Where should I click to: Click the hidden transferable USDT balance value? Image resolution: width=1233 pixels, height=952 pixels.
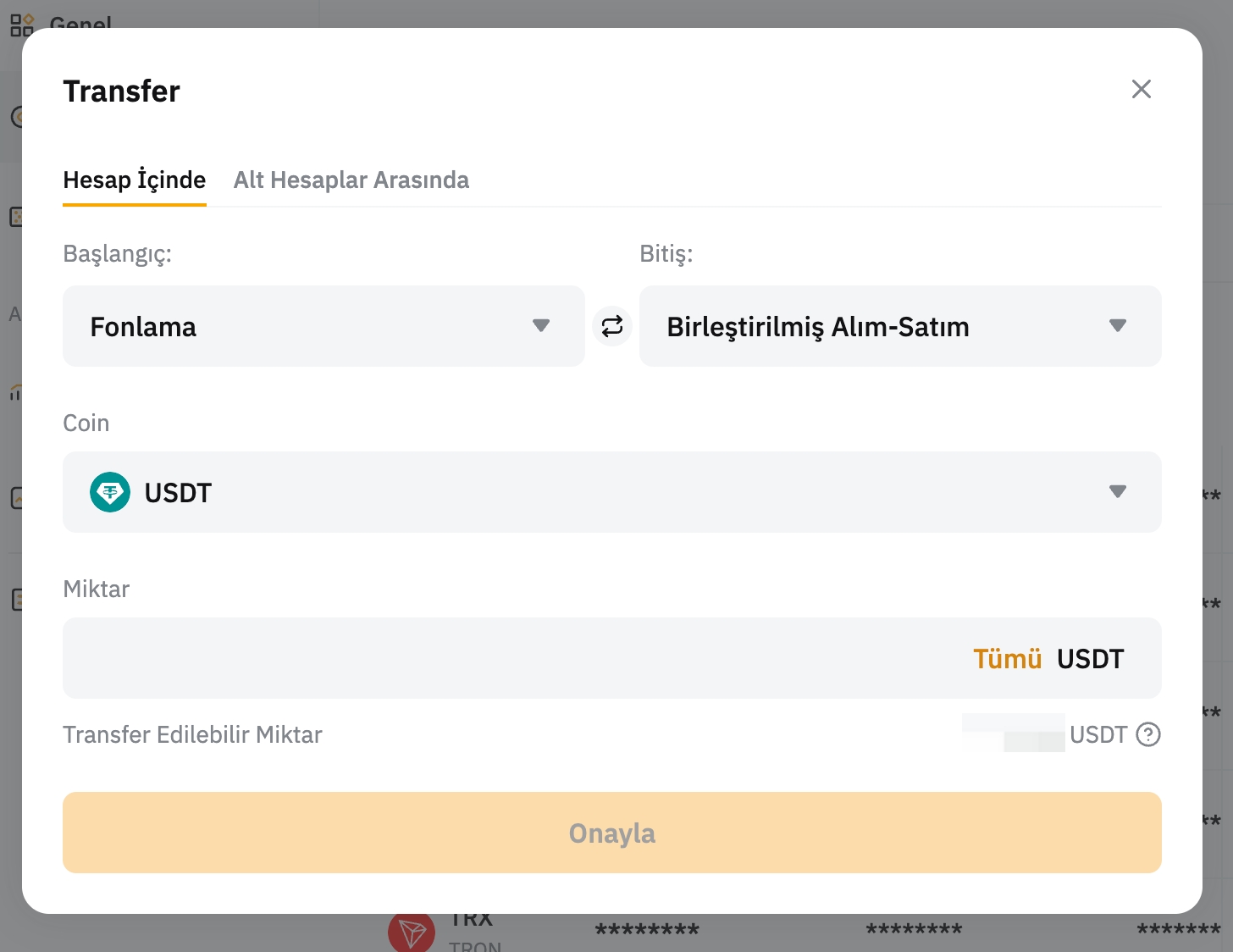click(1014, 733)
